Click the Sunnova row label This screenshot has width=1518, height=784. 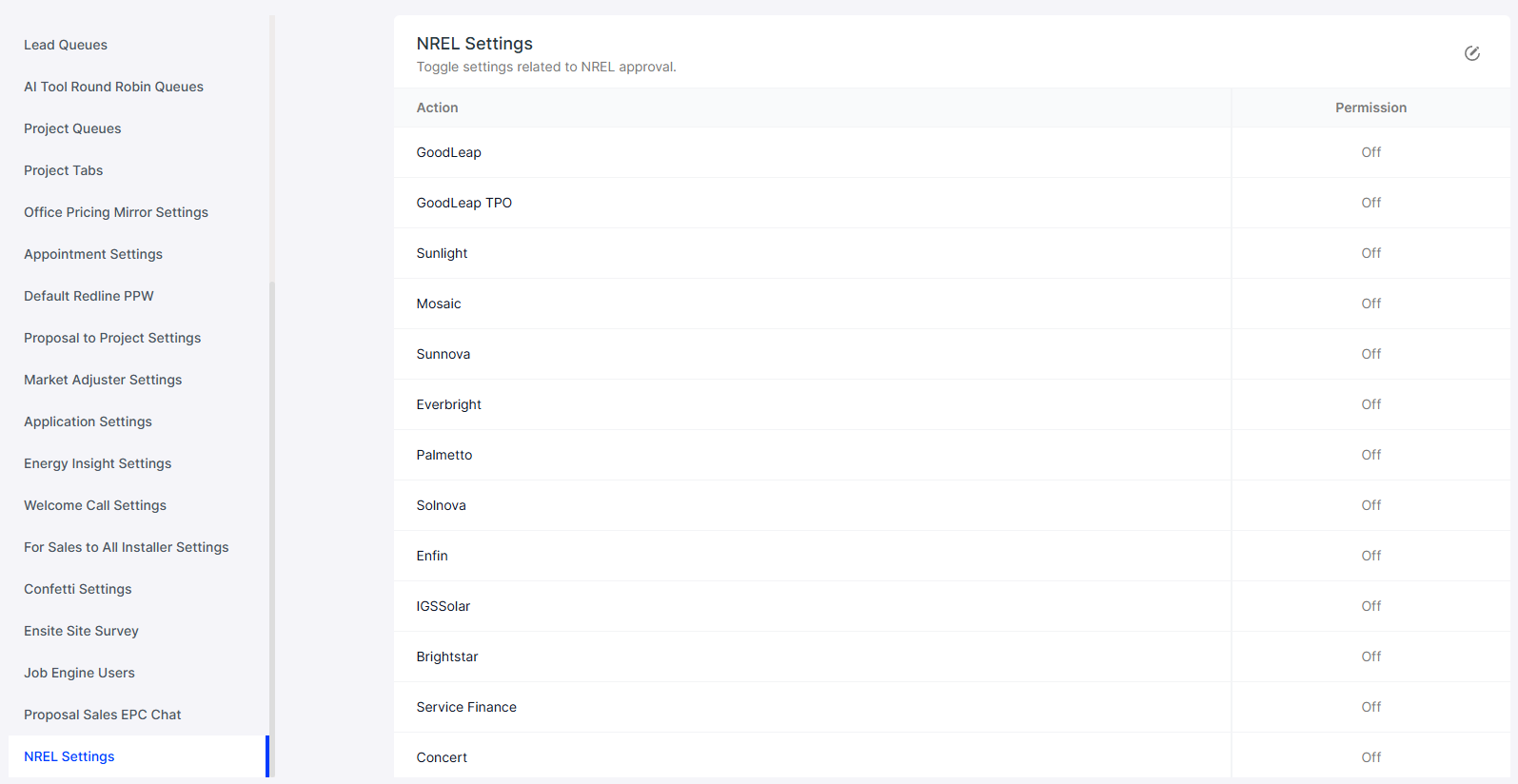443,354
